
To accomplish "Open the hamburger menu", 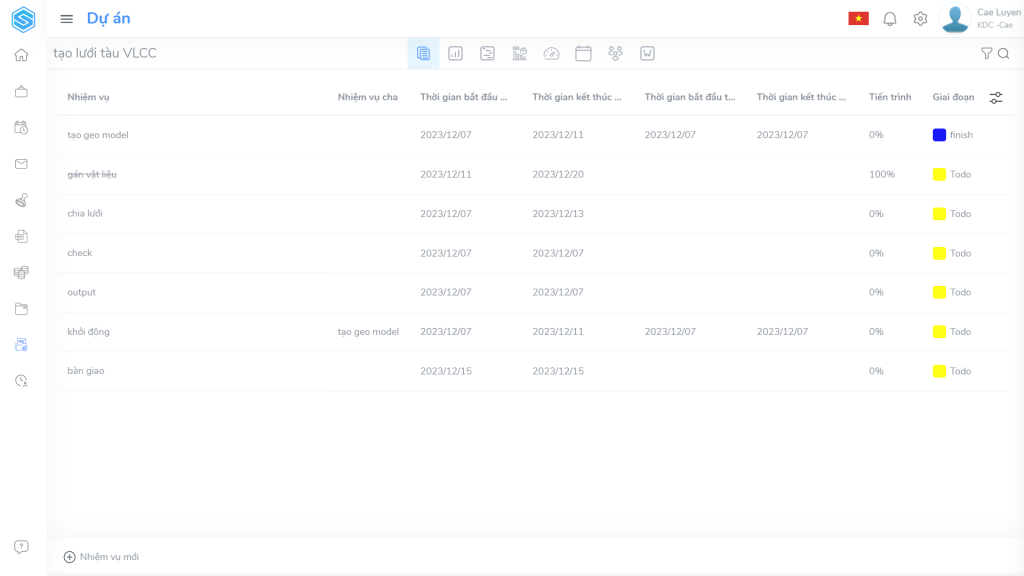I will coord(67,19).
